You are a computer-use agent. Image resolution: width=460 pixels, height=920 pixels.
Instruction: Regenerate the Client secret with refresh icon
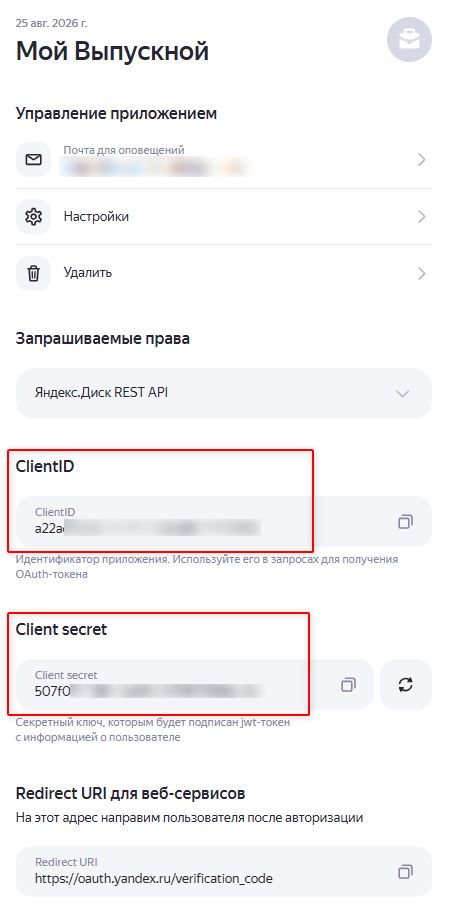coord(405,685)
